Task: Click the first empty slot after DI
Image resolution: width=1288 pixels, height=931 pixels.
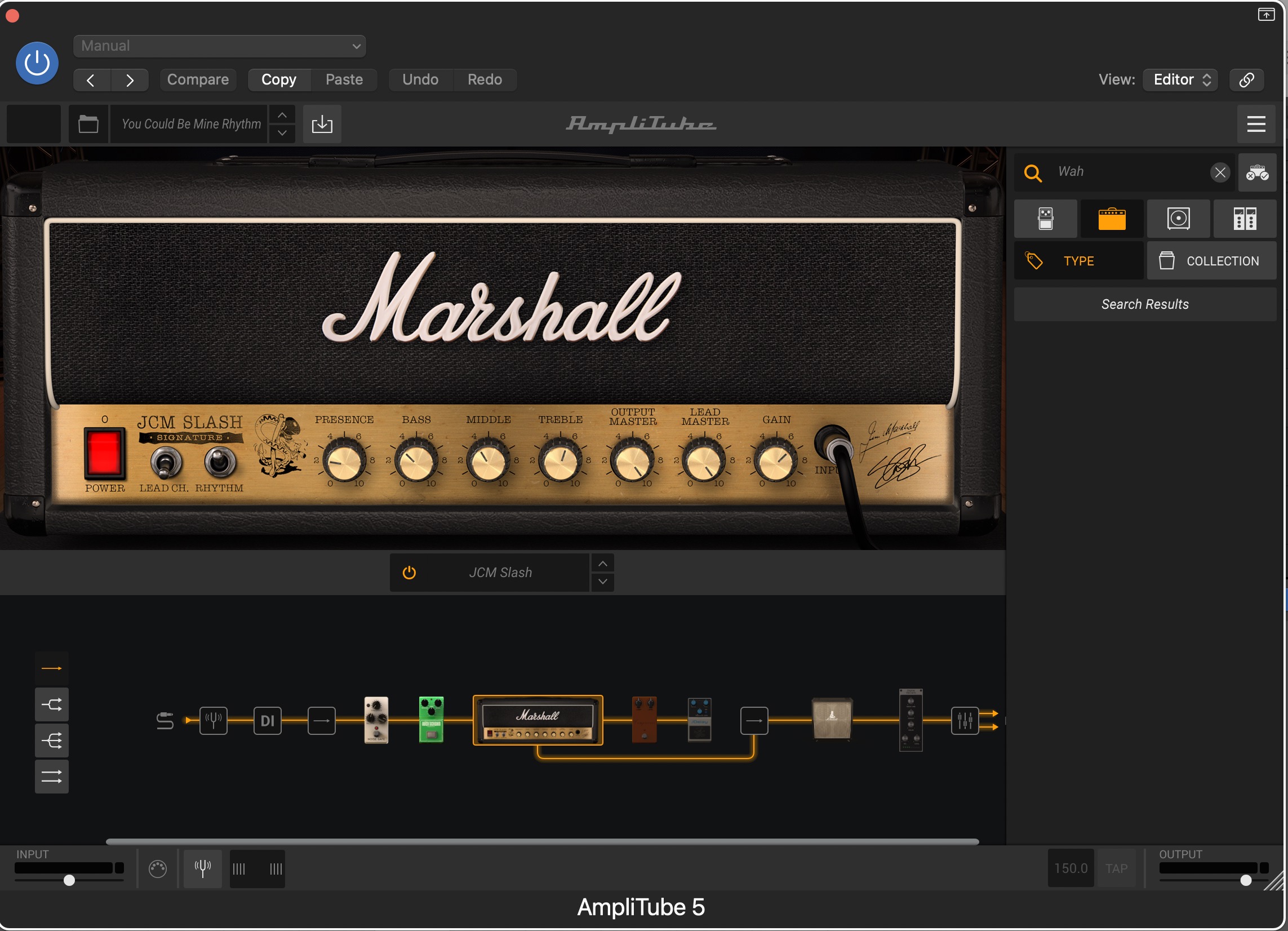Action: 321,721
